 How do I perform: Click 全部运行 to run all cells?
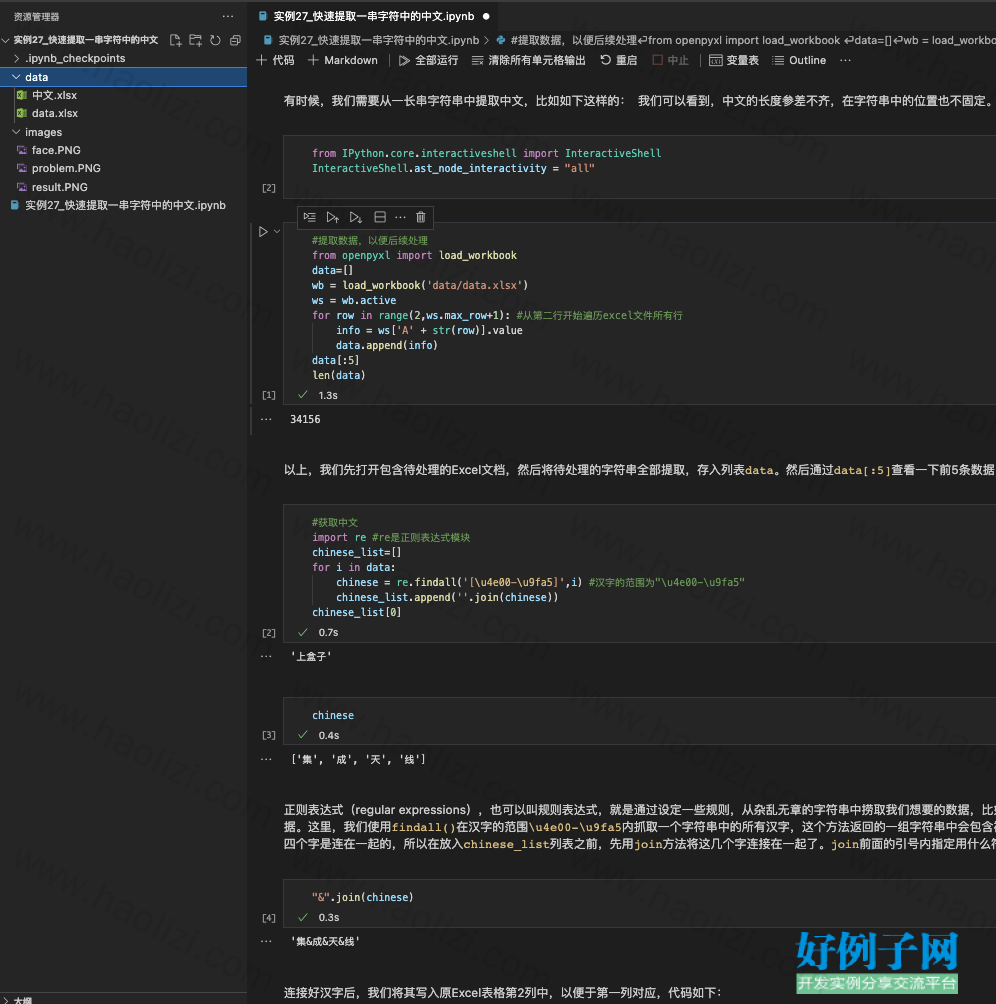pyautogui.click(x=428, y=60)
